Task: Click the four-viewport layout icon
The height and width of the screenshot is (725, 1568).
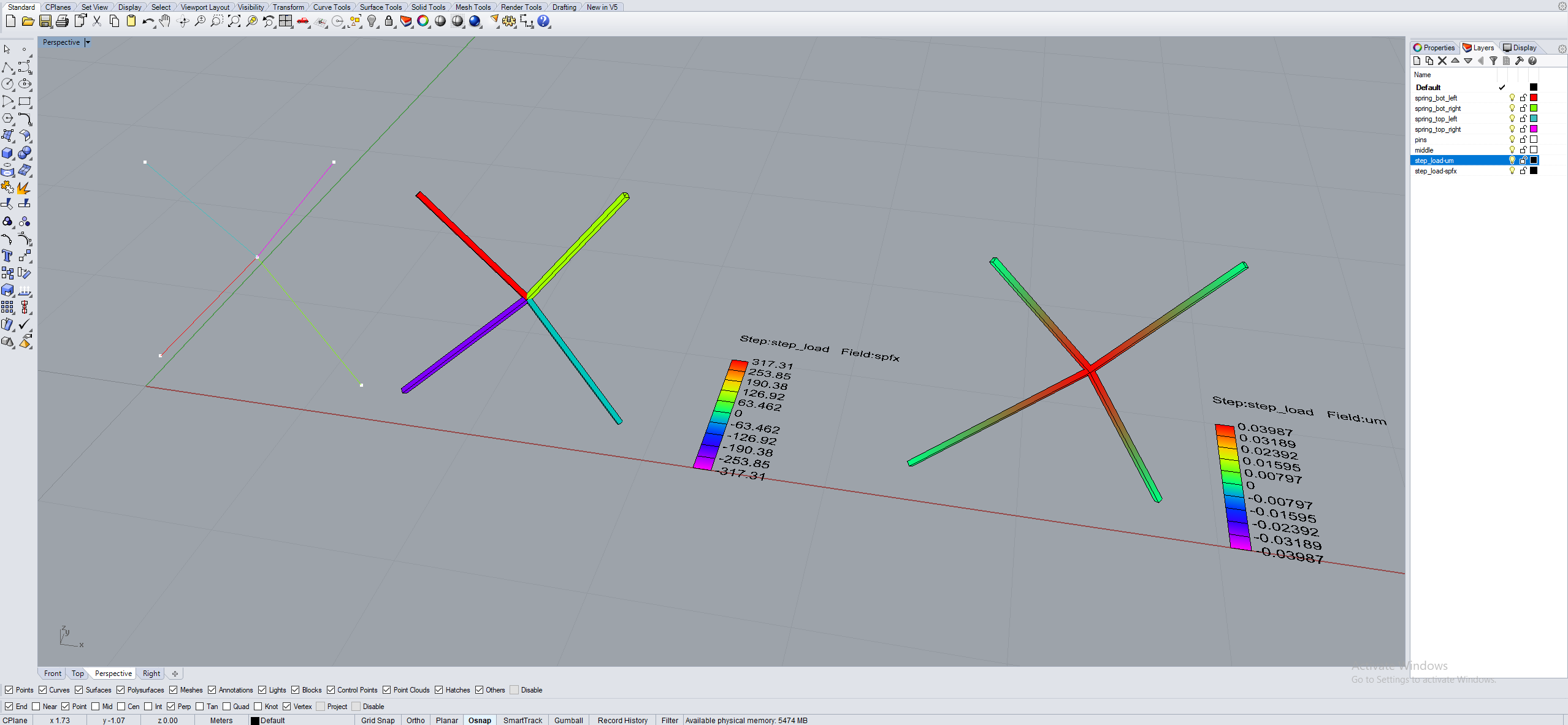Action: pyautogui.click(x=286, y=21)
